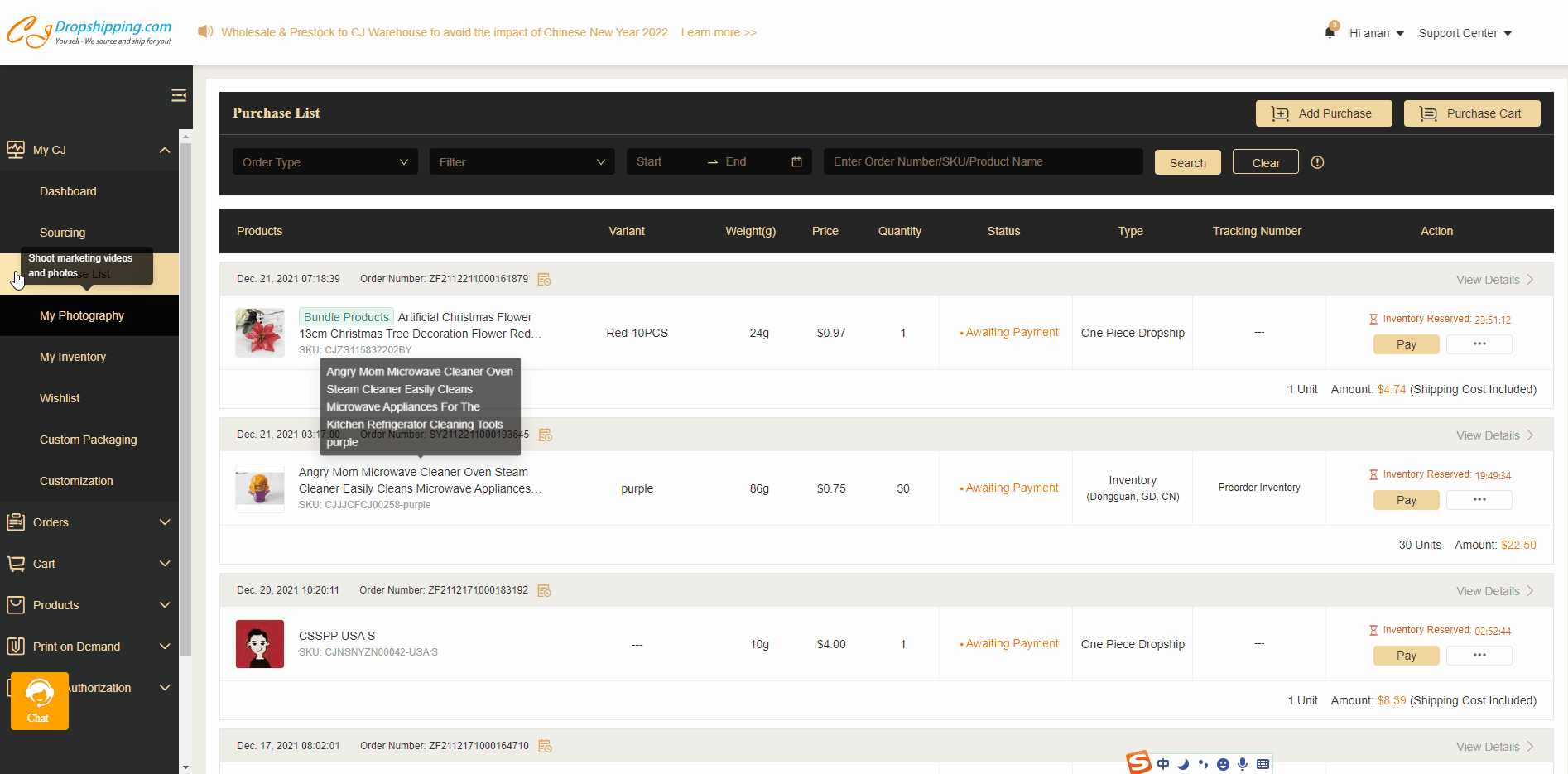Click the order search input field

point(983,162)
